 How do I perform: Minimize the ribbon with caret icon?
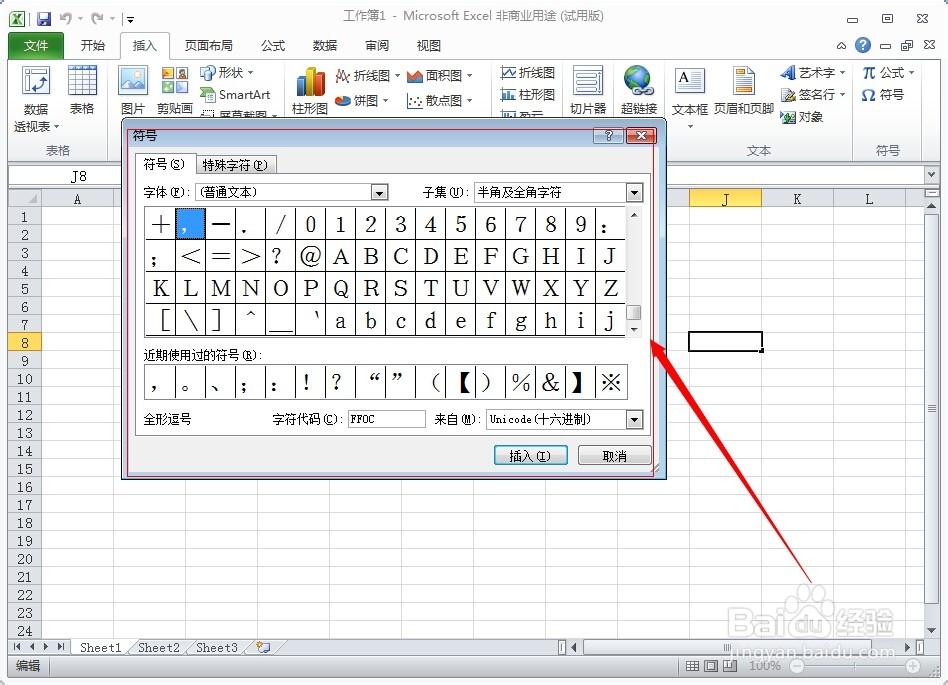842,46
